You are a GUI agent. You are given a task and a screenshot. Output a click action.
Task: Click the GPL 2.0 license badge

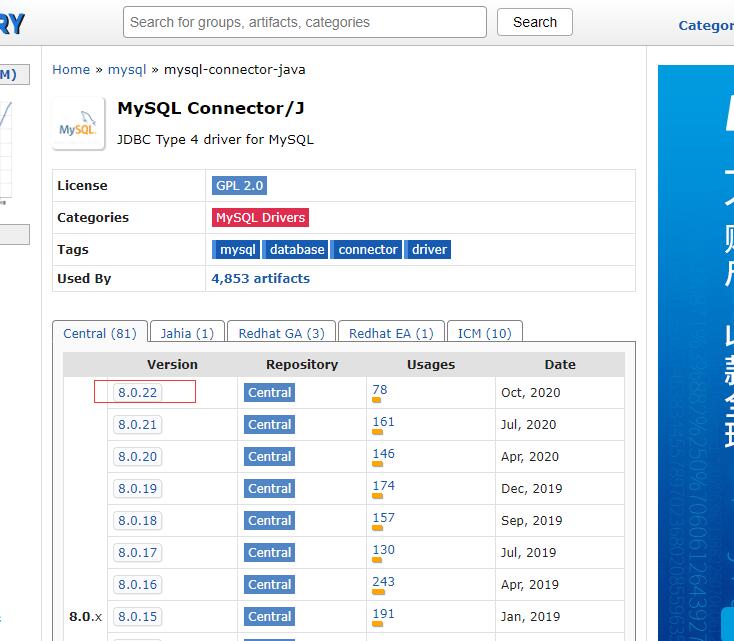pyautogui.click(x=239, y=185)
